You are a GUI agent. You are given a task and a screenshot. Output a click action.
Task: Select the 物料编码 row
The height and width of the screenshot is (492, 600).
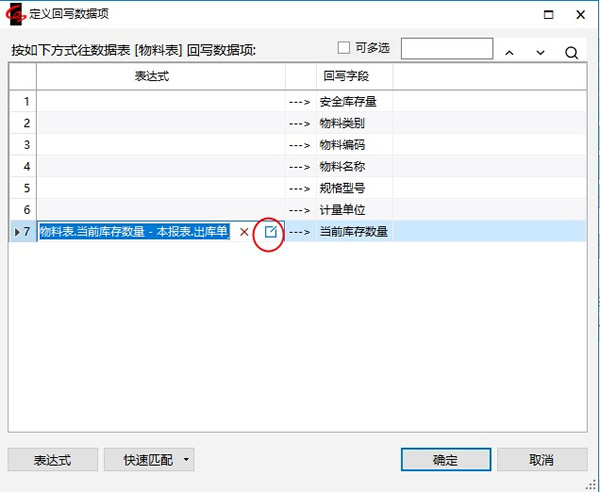[x=341, y=145]
